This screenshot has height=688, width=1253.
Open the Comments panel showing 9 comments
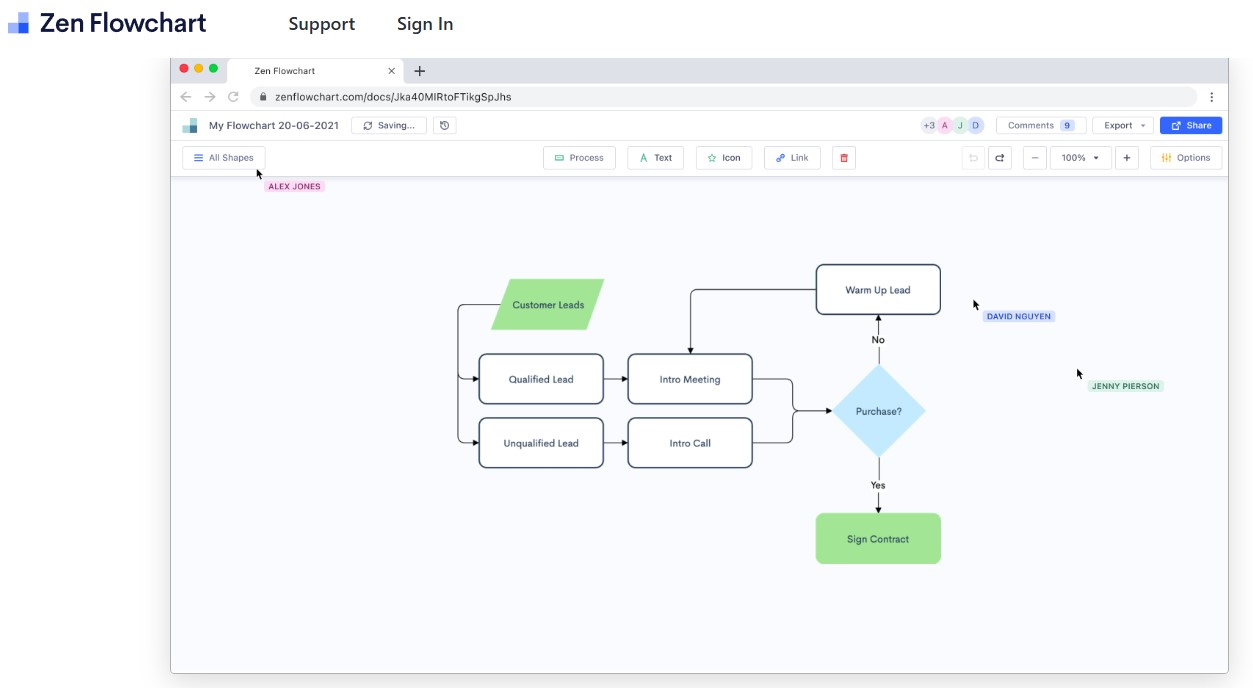[x=1040, y=124]
